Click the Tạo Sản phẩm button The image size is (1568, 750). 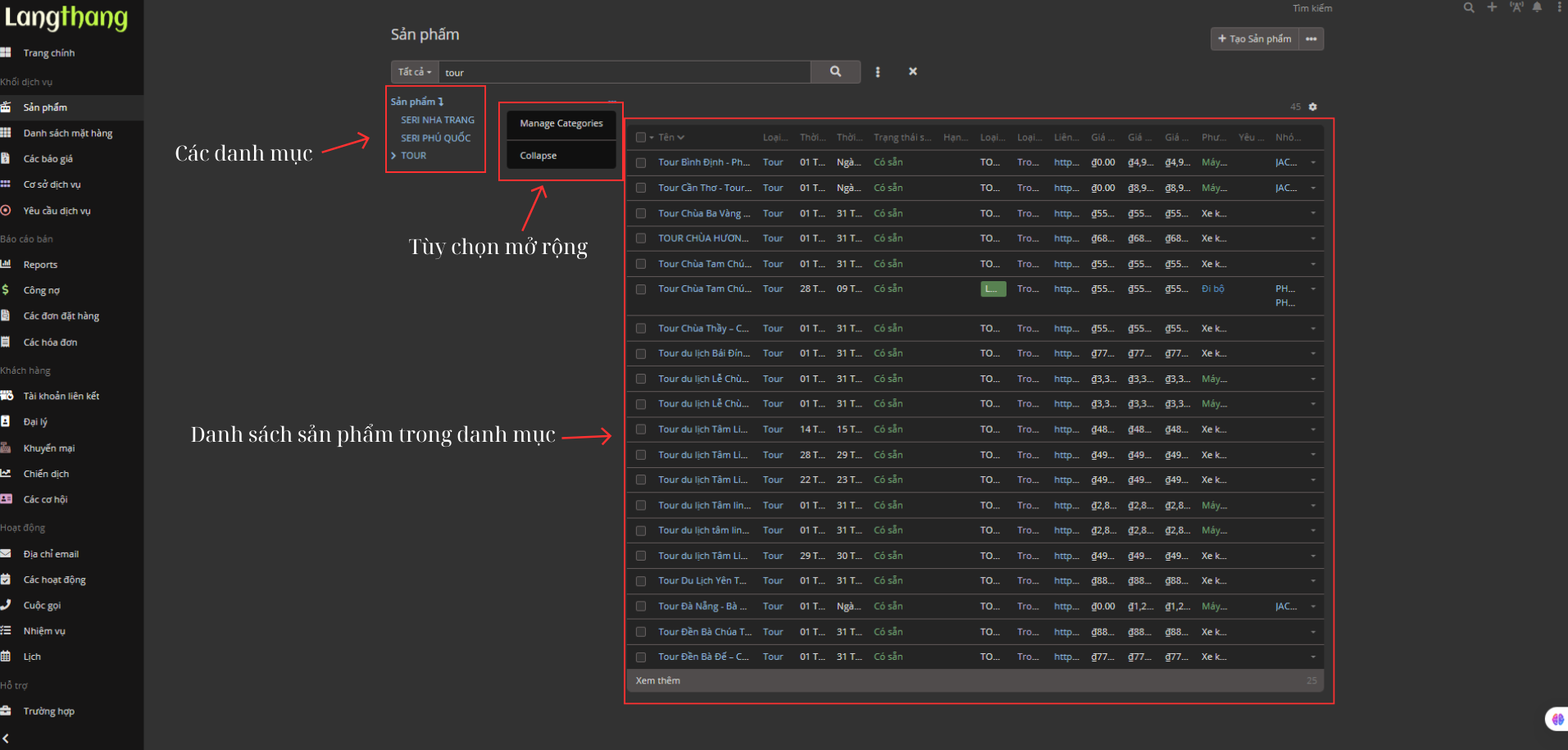[x=1254, y=39]
